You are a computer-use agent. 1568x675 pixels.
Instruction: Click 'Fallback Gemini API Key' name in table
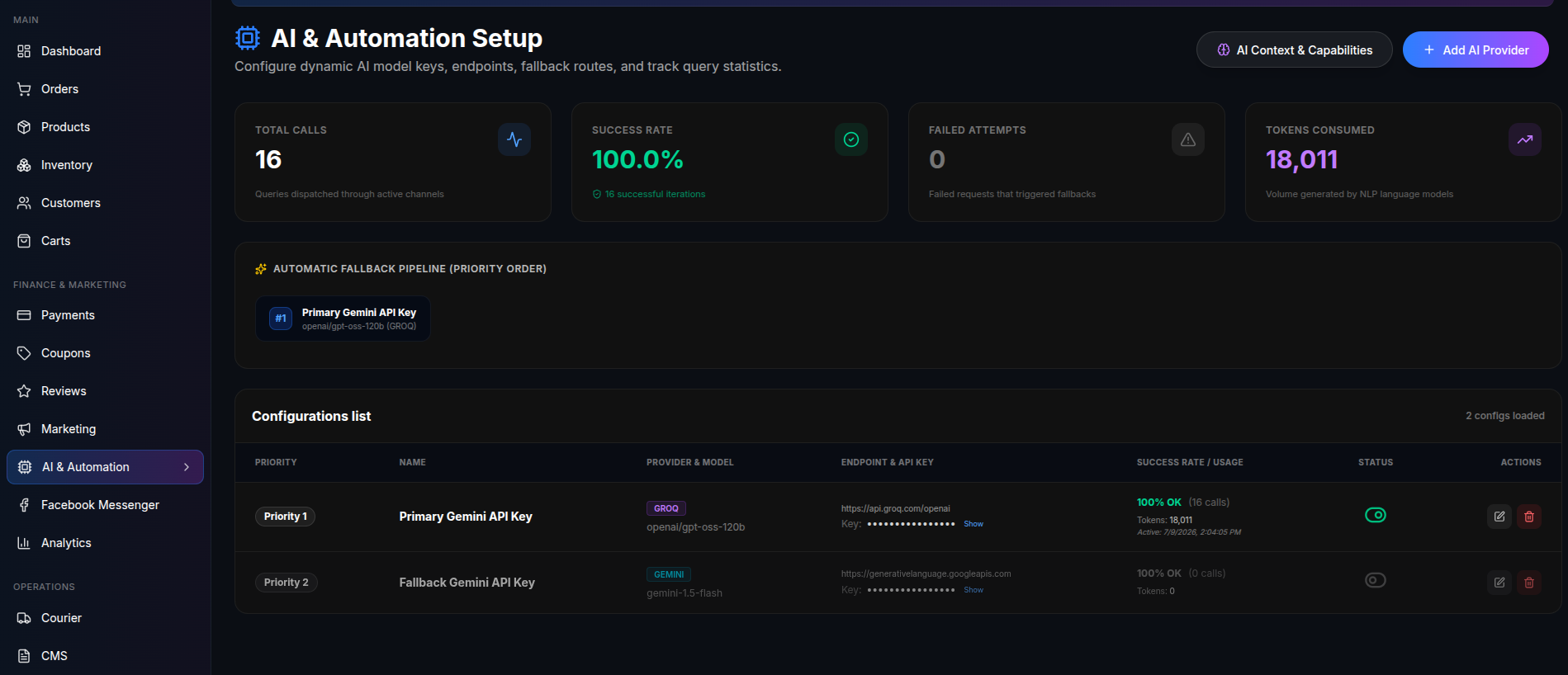(x=467, y=583)
